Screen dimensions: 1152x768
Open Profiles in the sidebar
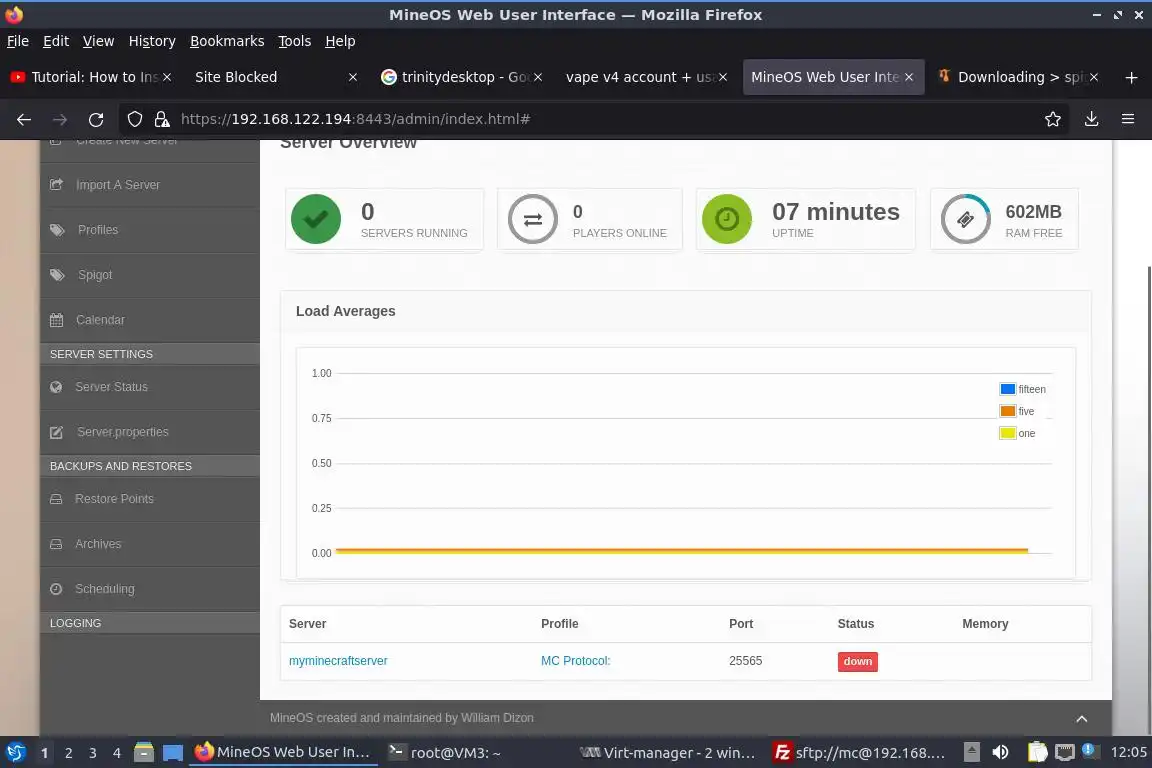pos(150,230)
